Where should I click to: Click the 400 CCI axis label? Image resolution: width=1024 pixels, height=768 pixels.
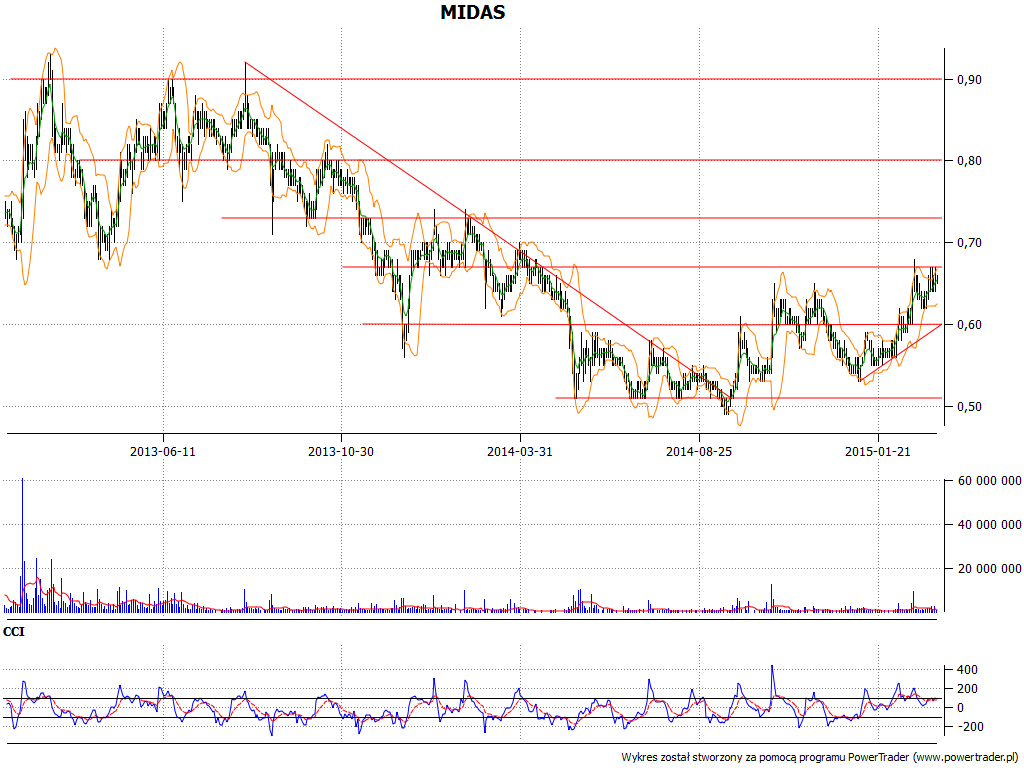(x=968, y=670)
